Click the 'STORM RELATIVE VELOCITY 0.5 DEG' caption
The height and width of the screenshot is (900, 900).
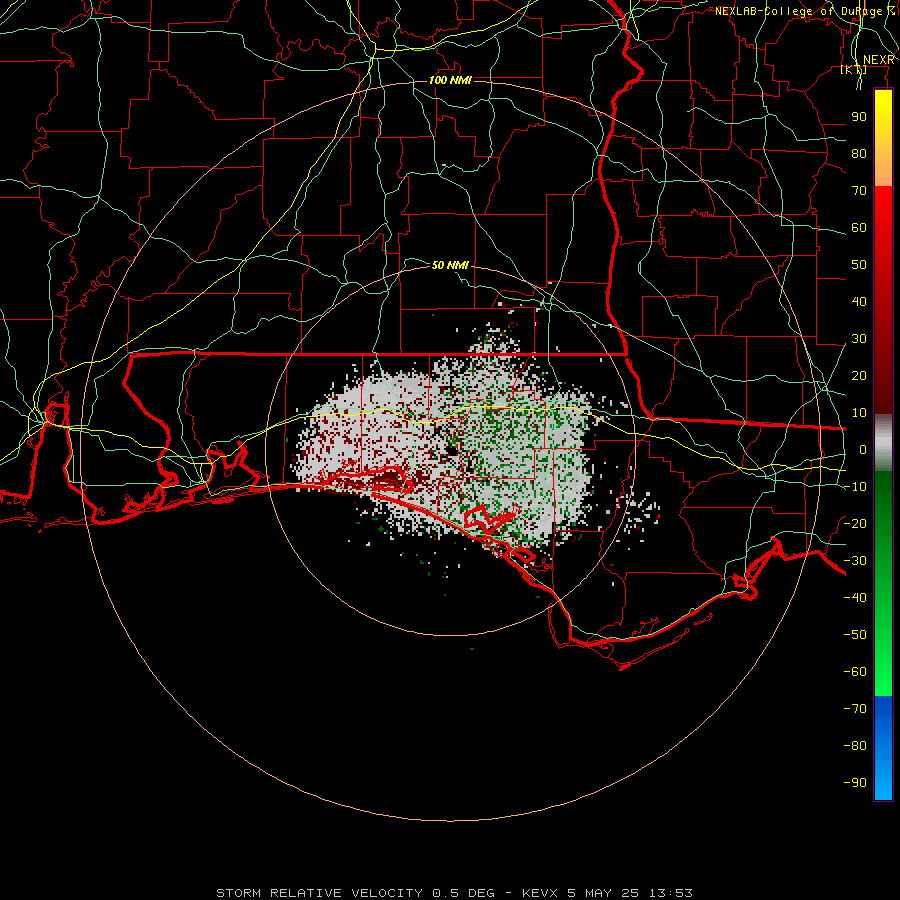pos(355,893)
